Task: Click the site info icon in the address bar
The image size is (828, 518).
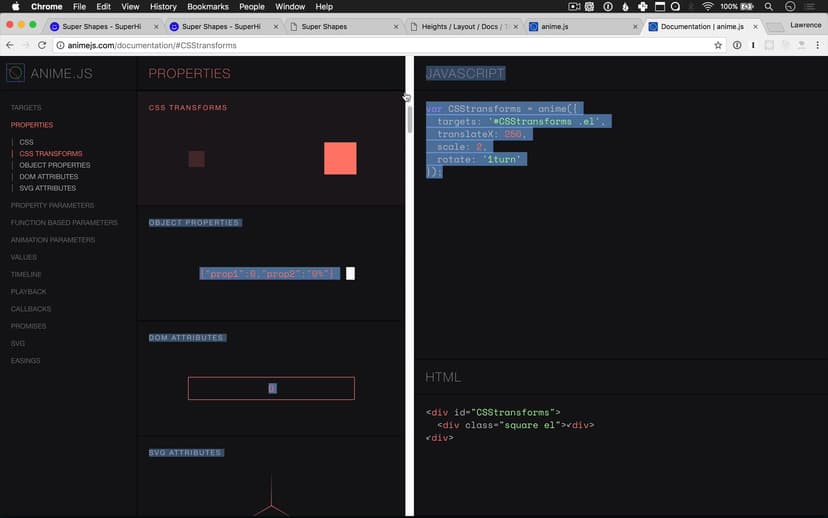Action: click(59, 45)
